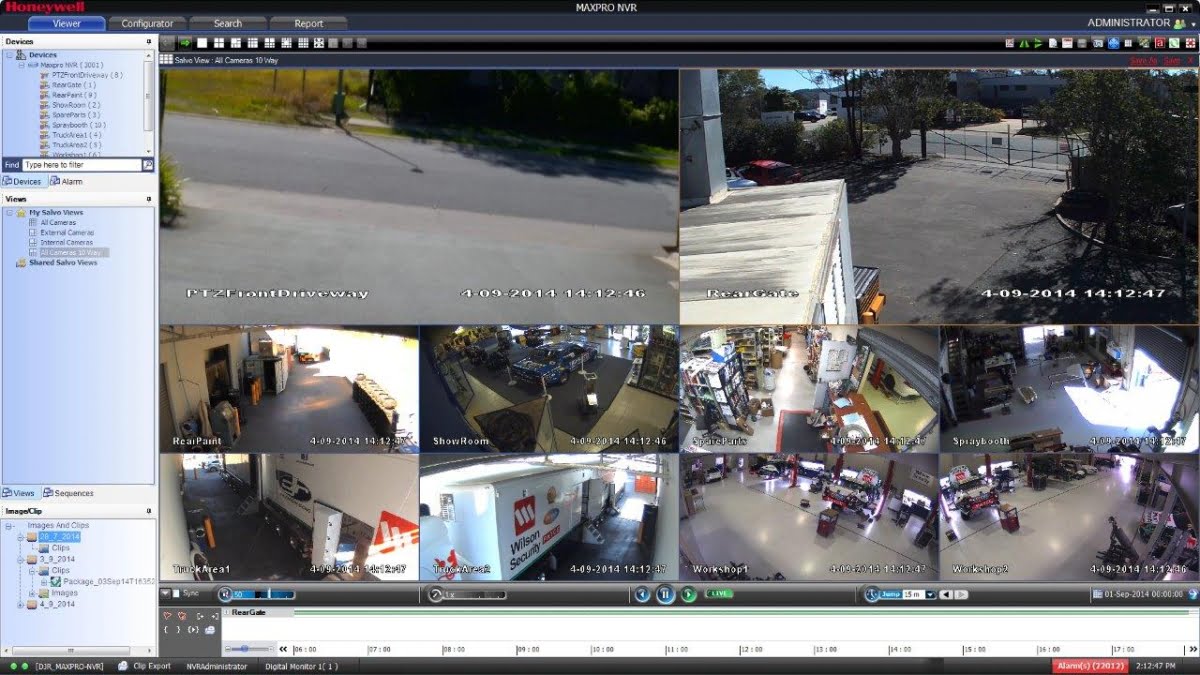Image resolution: width=1200 pixels, height=675 pixels.
Task: Pause playback with the pause button
Action: (665, 595)
